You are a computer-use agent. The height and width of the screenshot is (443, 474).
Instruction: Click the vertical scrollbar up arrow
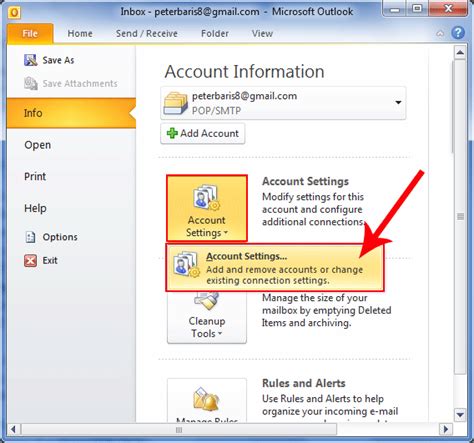pos(460,52)
